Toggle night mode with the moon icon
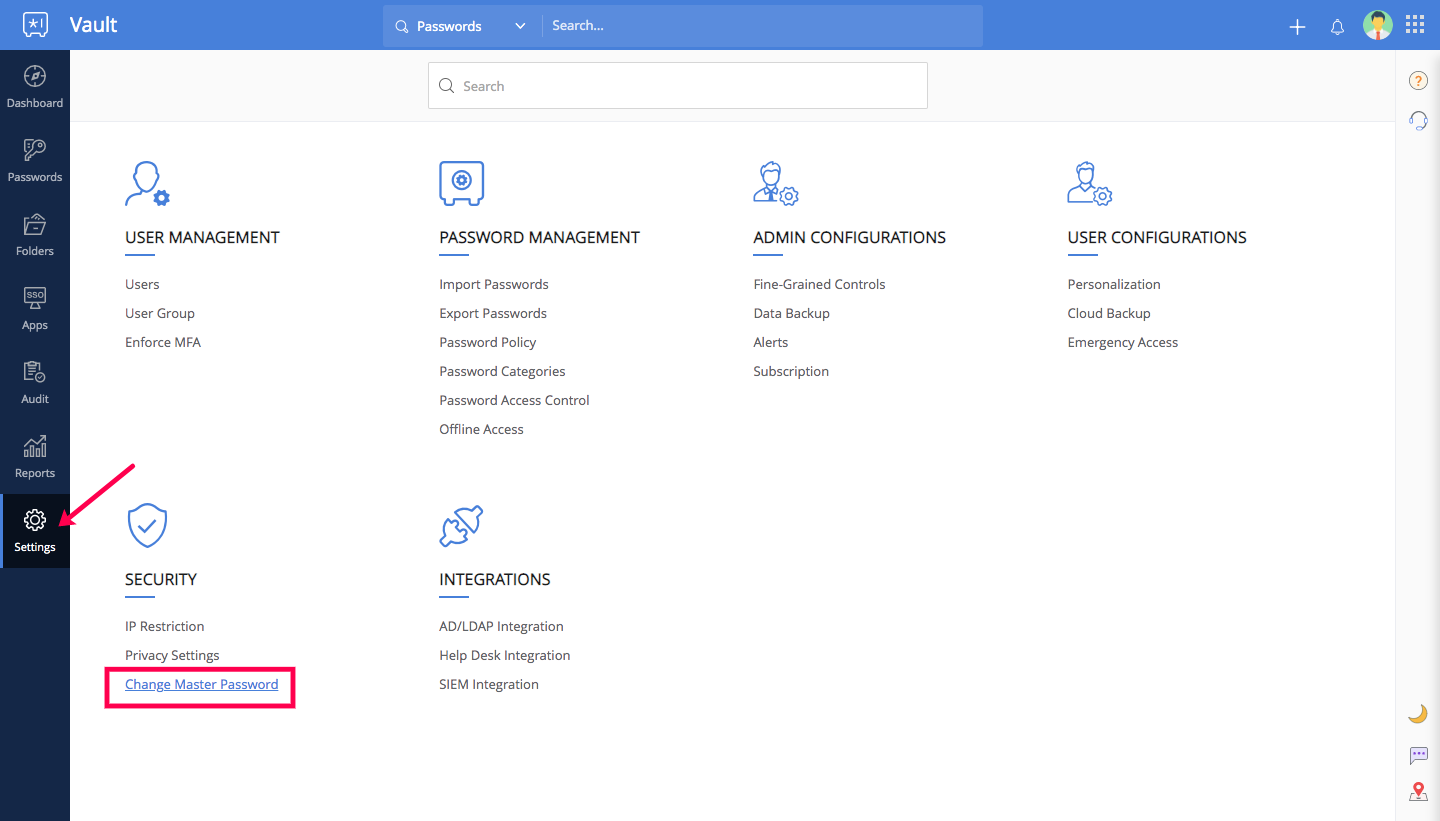 1417,713
